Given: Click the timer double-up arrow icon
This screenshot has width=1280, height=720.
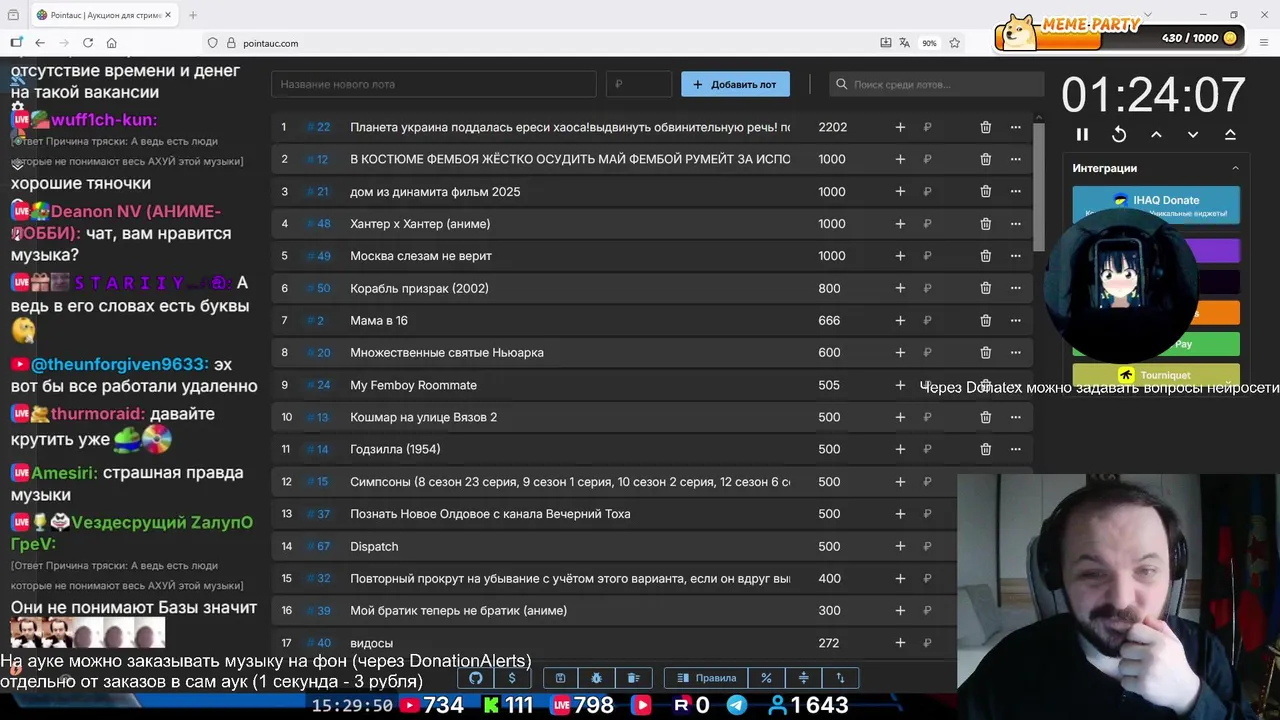Looking at the screenshot, I should tap(1230, 134).
